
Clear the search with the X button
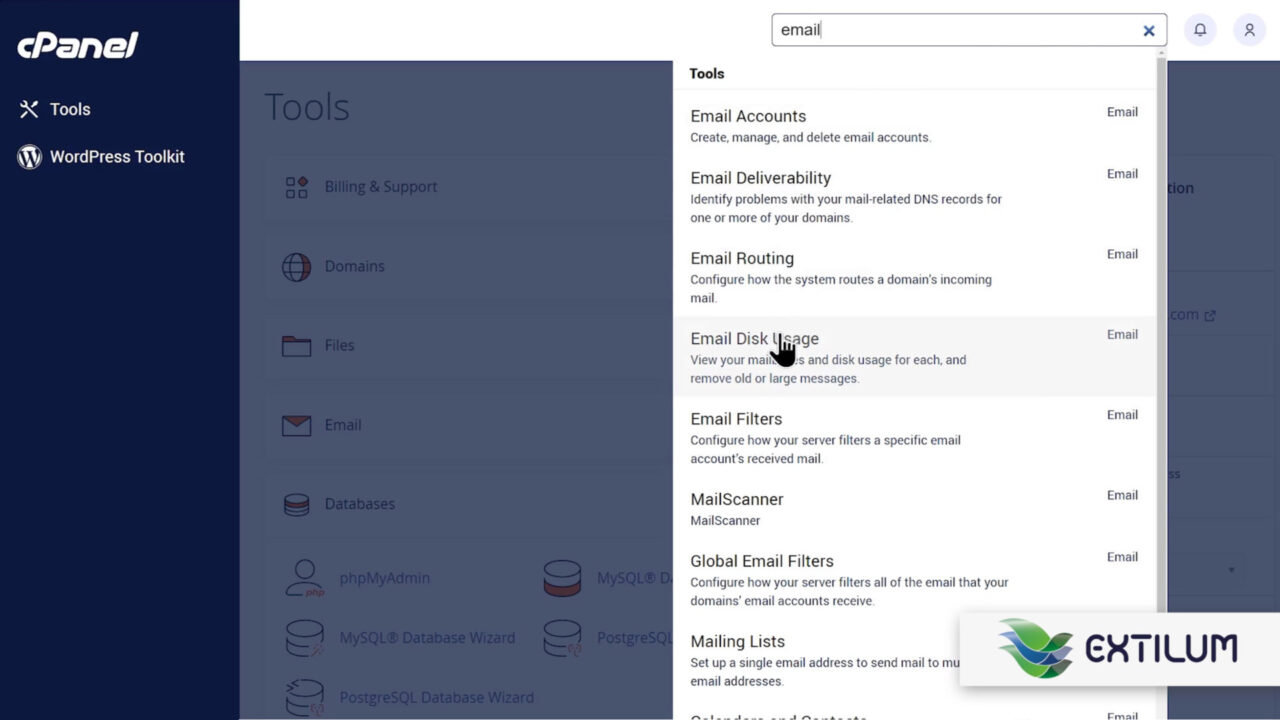tap(1148, 30)
